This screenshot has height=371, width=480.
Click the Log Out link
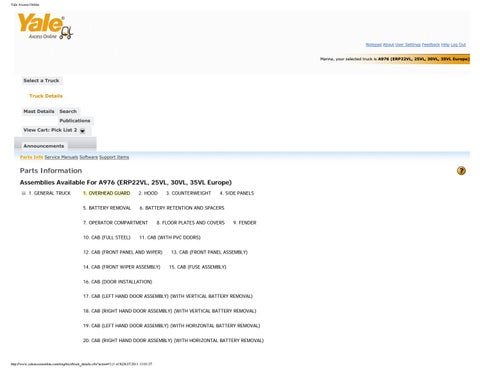click(458, 45)
